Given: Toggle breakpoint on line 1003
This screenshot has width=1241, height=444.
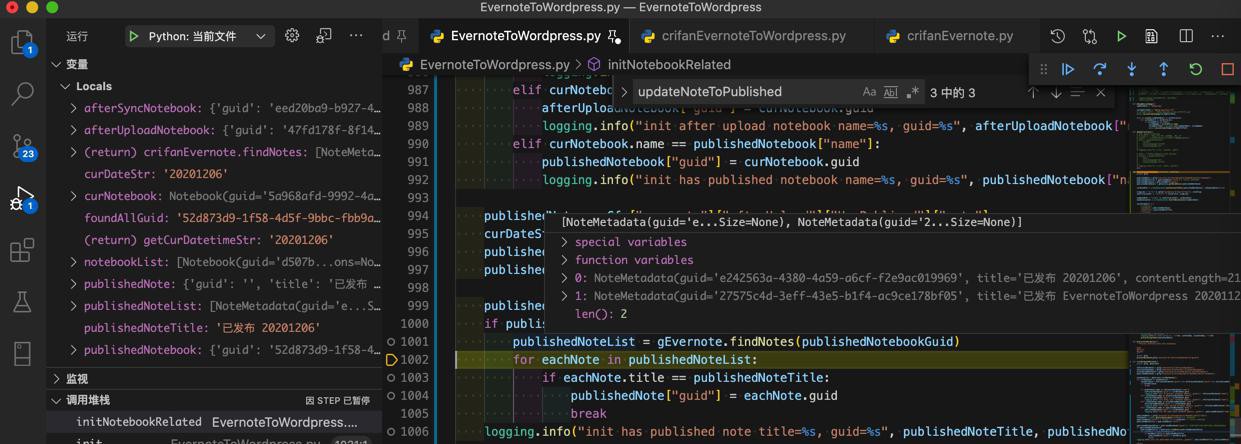Looking at the screenshot, I should [x=391, y=378].
